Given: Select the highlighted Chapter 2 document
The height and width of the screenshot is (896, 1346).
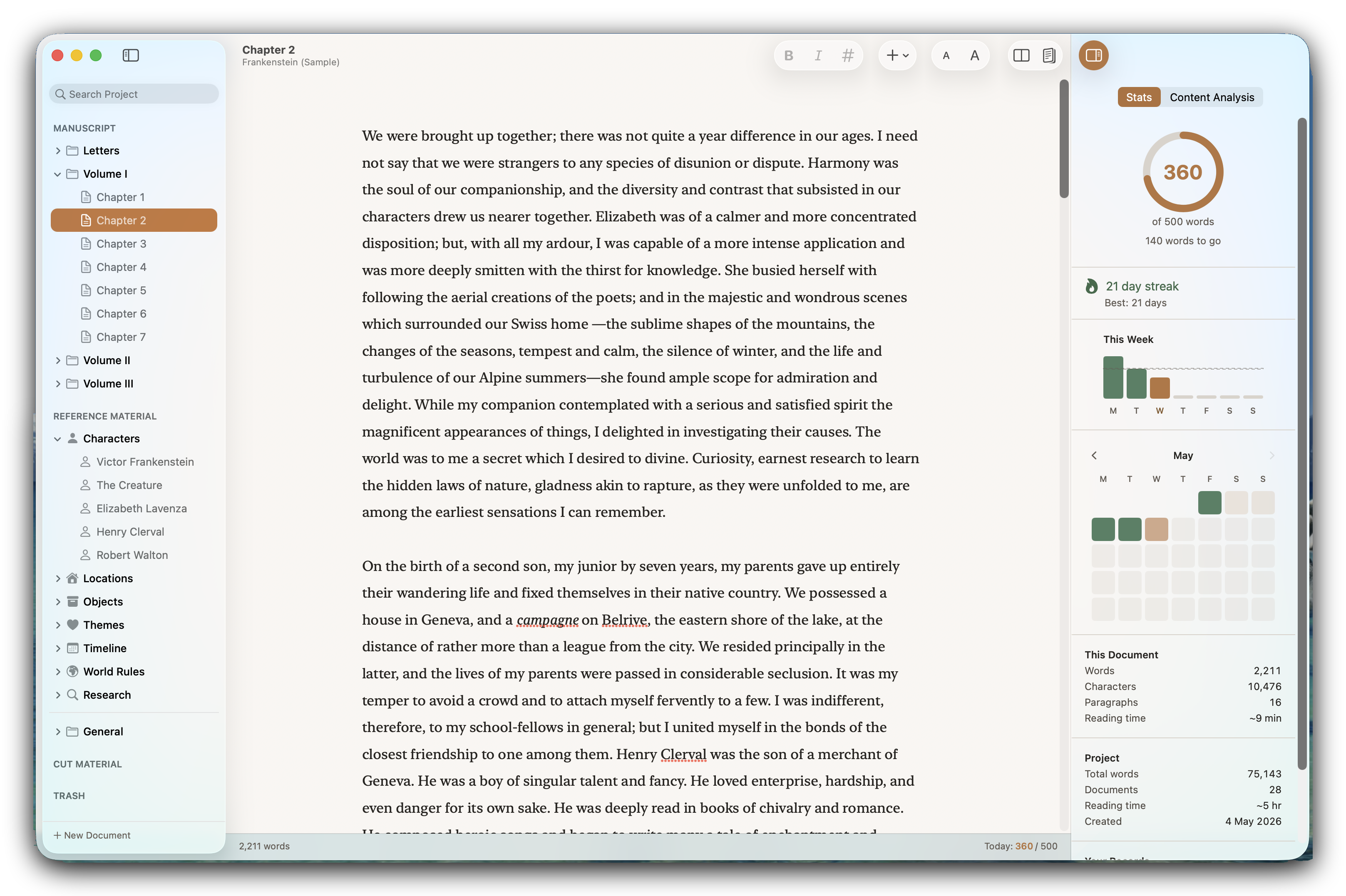Looking at the screenshot, I should tap(134, 221).
